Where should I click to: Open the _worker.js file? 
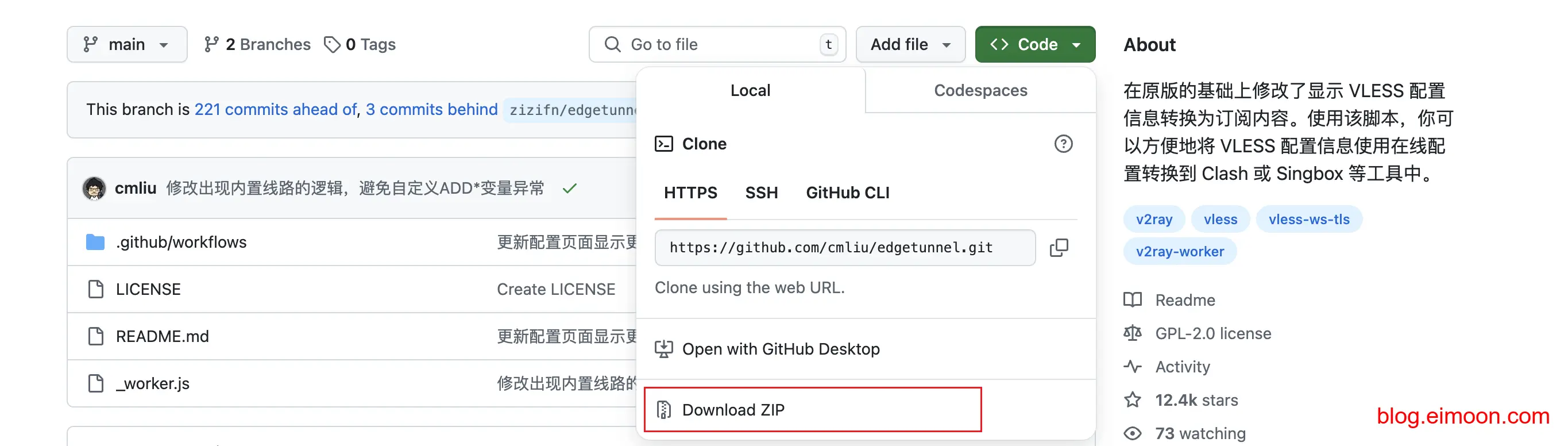[153, 383]
